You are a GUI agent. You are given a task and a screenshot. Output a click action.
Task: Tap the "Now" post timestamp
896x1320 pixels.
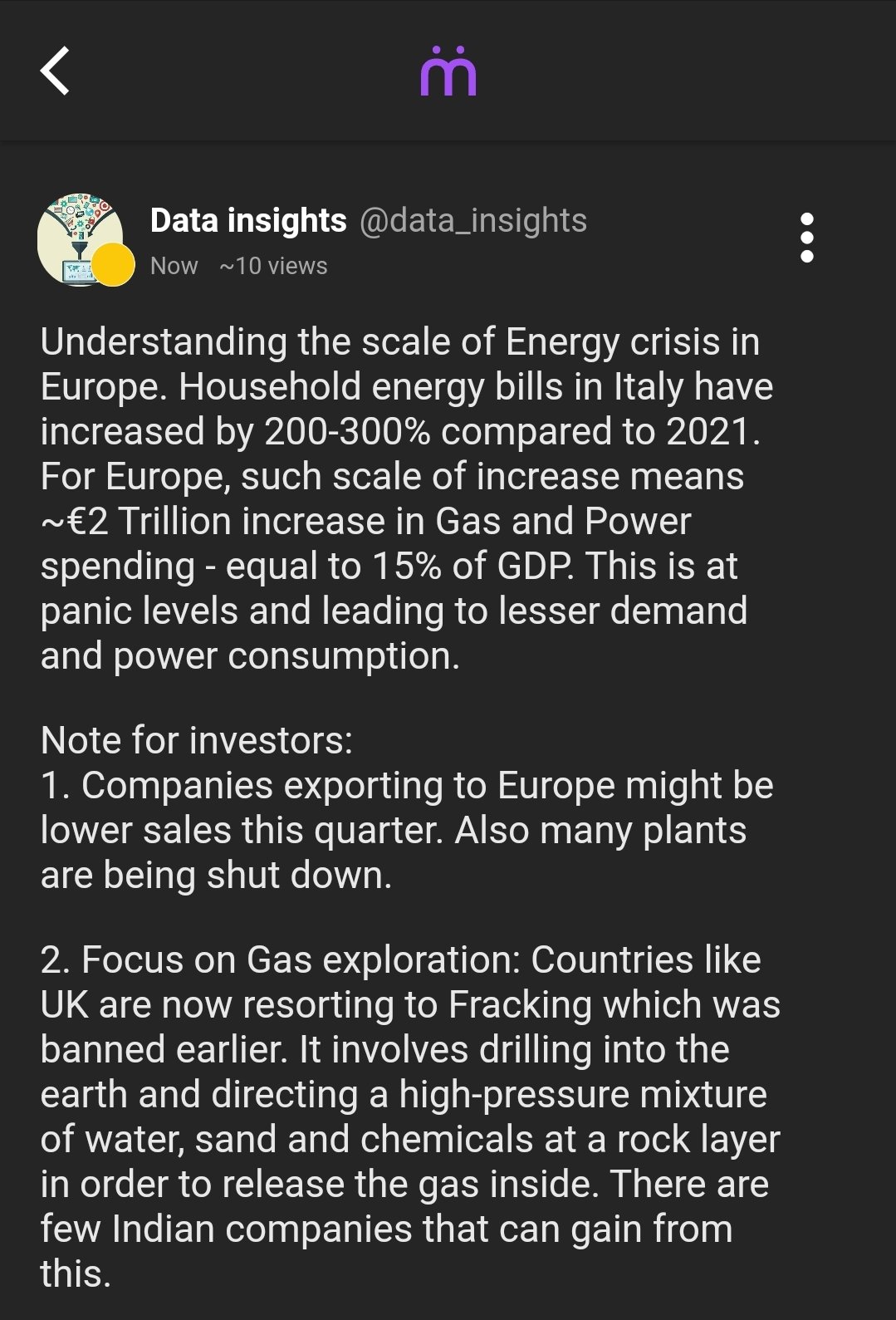coord(174,266)
